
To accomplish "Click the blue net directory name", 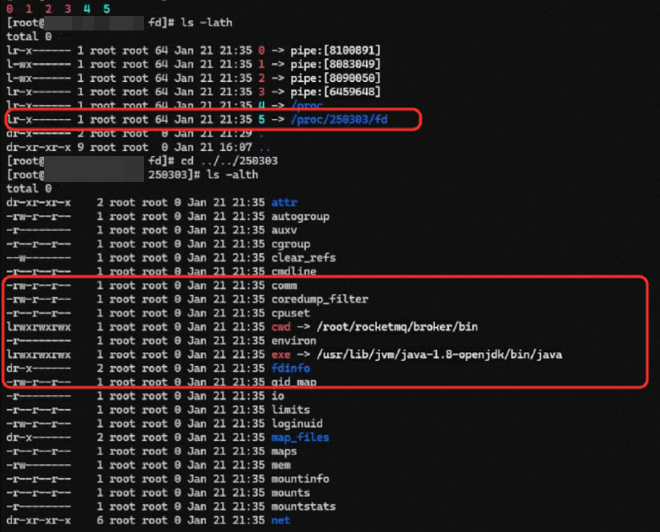I will point(280,520).
